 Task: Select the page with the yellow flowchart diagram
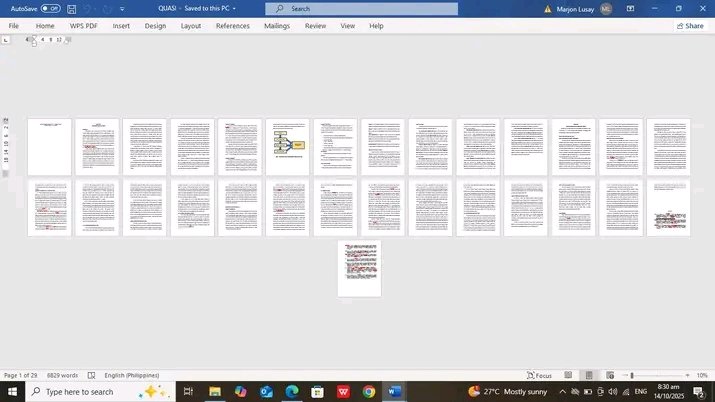click(287, 147)
